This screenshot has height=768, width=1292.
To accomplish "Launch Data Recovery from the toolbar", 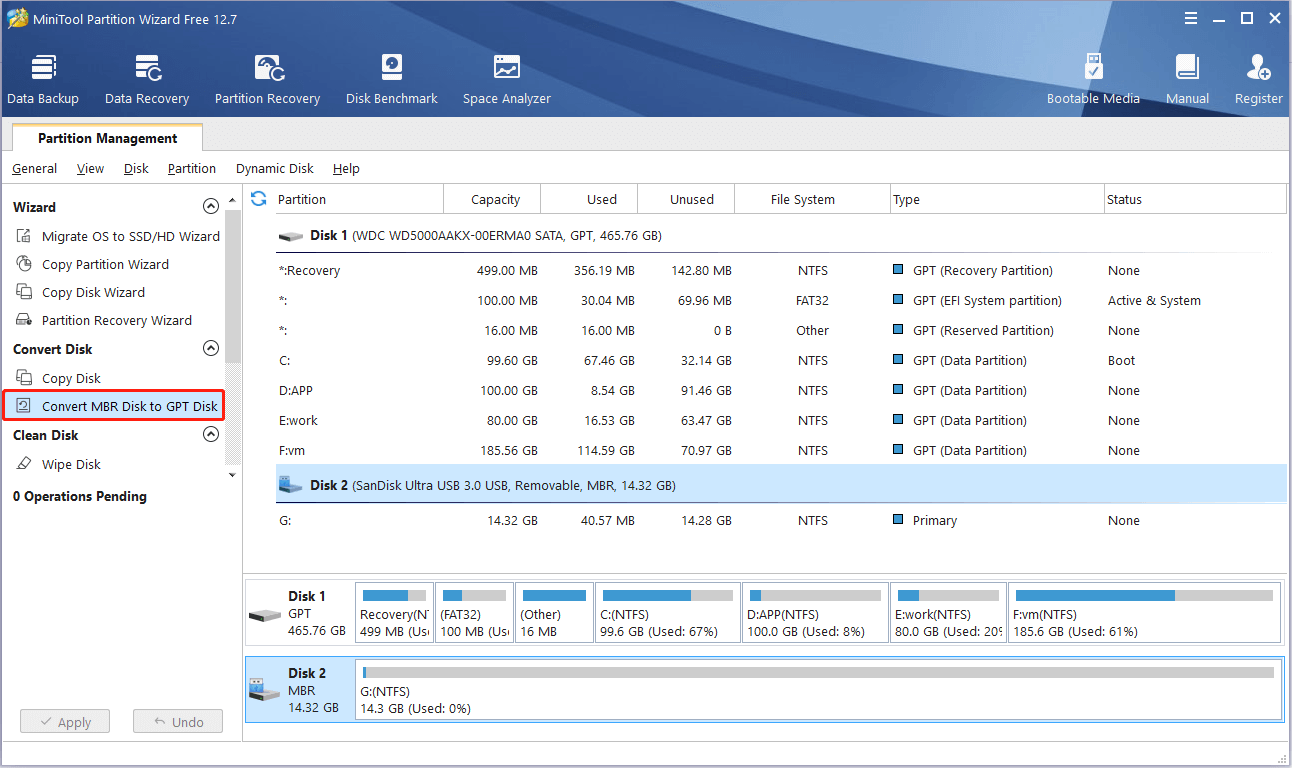I will (147, 80).
